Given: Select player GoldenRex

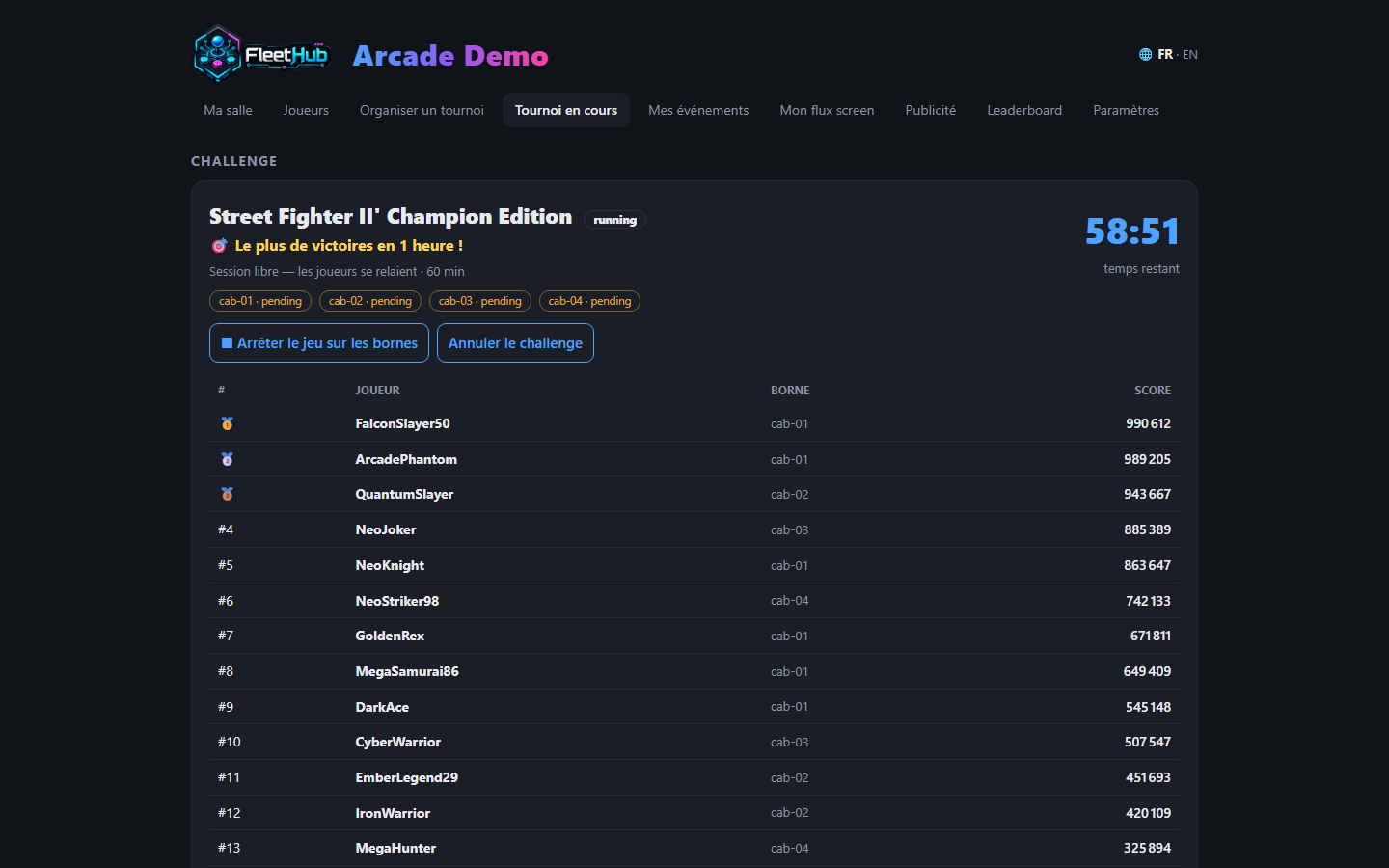Looking at the screenshot, I should coord(390,636).
